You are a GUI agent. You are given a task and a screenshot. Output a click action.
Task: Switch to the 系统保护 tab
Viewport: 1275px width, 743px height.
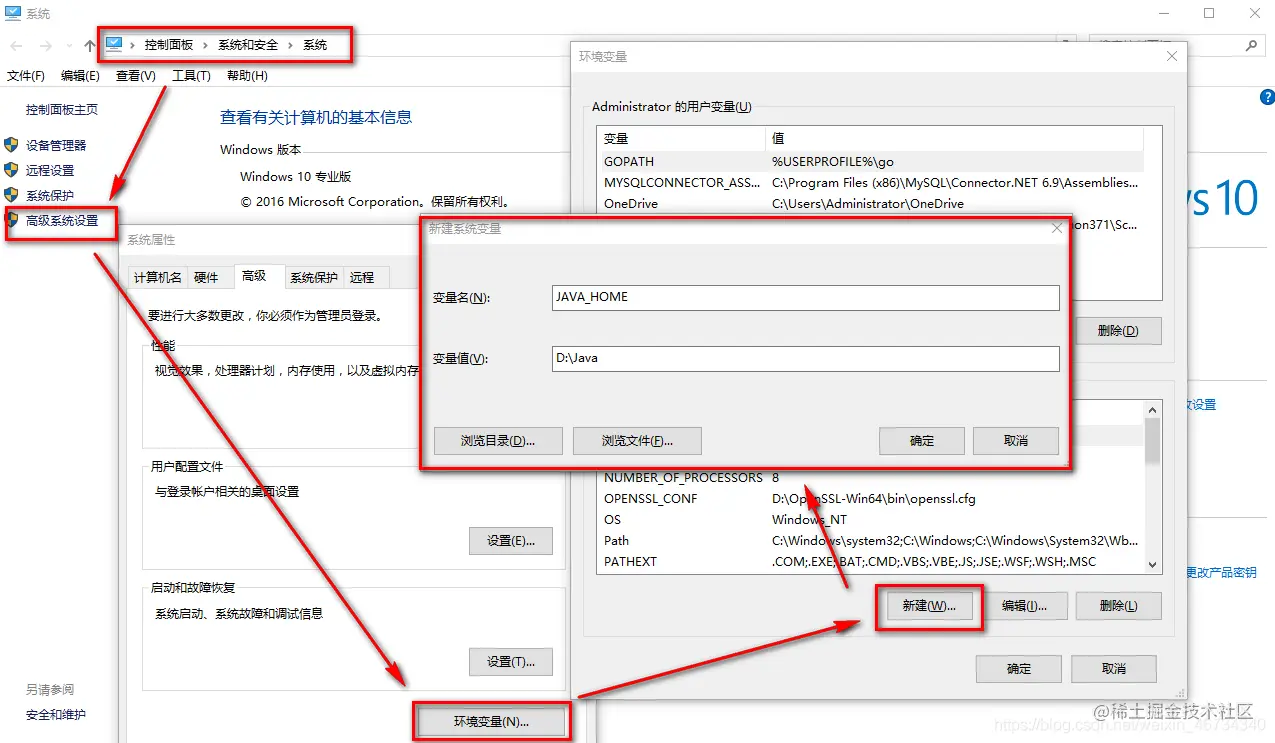pos(314,278)
